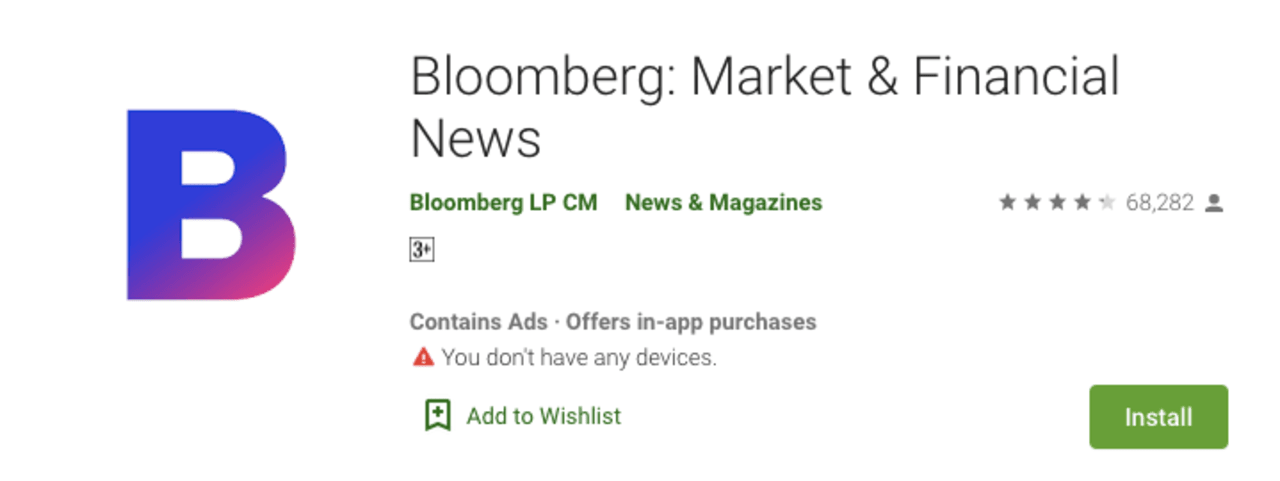
Task: Open the Bloomberg LP CM developer page
Action: (x=503, y=203)
